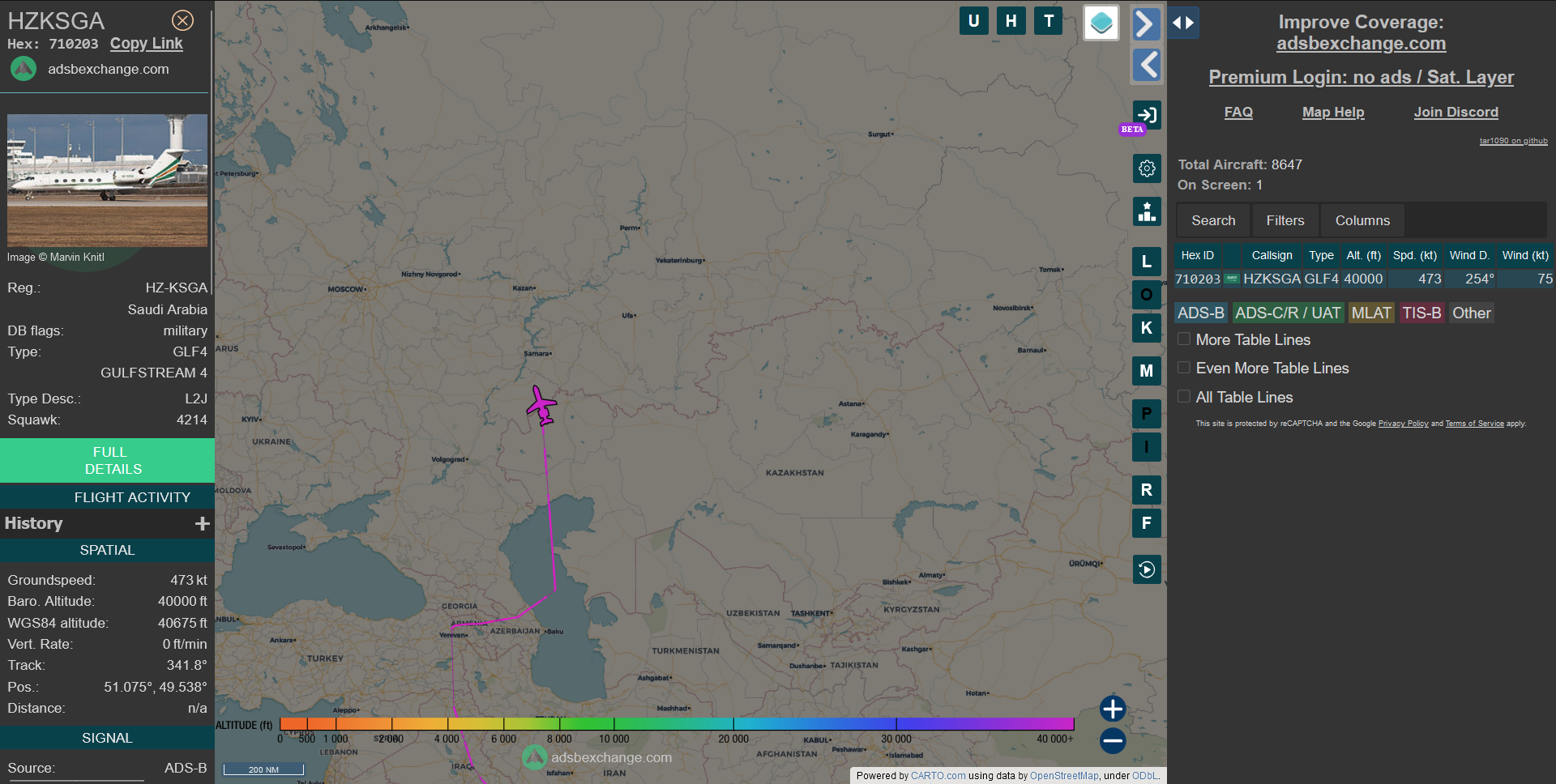This screenshot has width=1556, height=784.
Task: Toggle TIS-B source filter
Action: click(x=1421, y=313)
